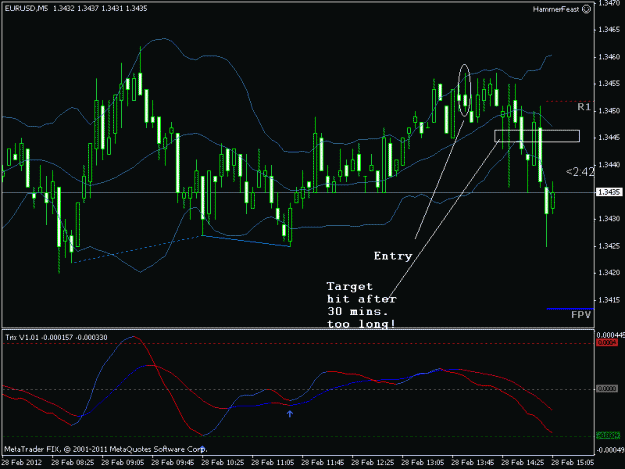625x469 pixels.
Task: Select the "Target hit after 30 mins" annotation text
Action: point(362,305)
